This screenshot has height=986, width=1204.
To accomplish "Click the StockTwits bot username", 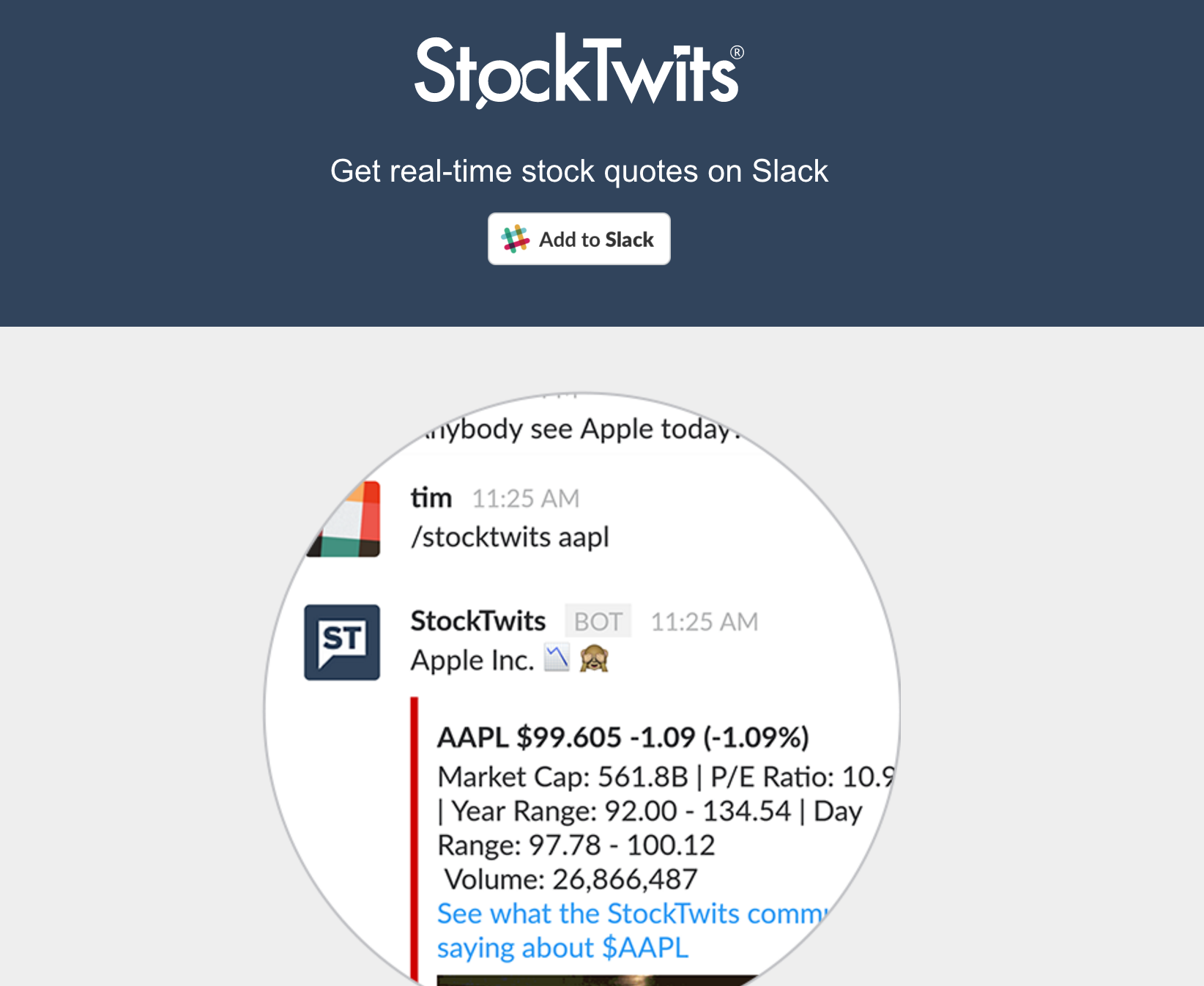I will (x=477, y=620).
